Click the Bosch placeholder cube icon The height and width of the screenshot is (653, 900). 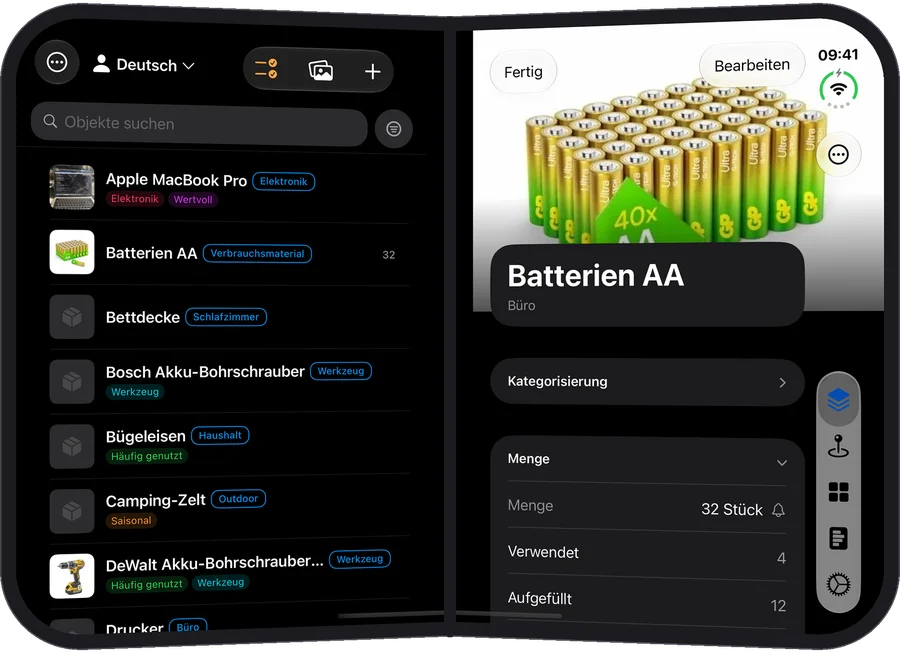[72, 382]
